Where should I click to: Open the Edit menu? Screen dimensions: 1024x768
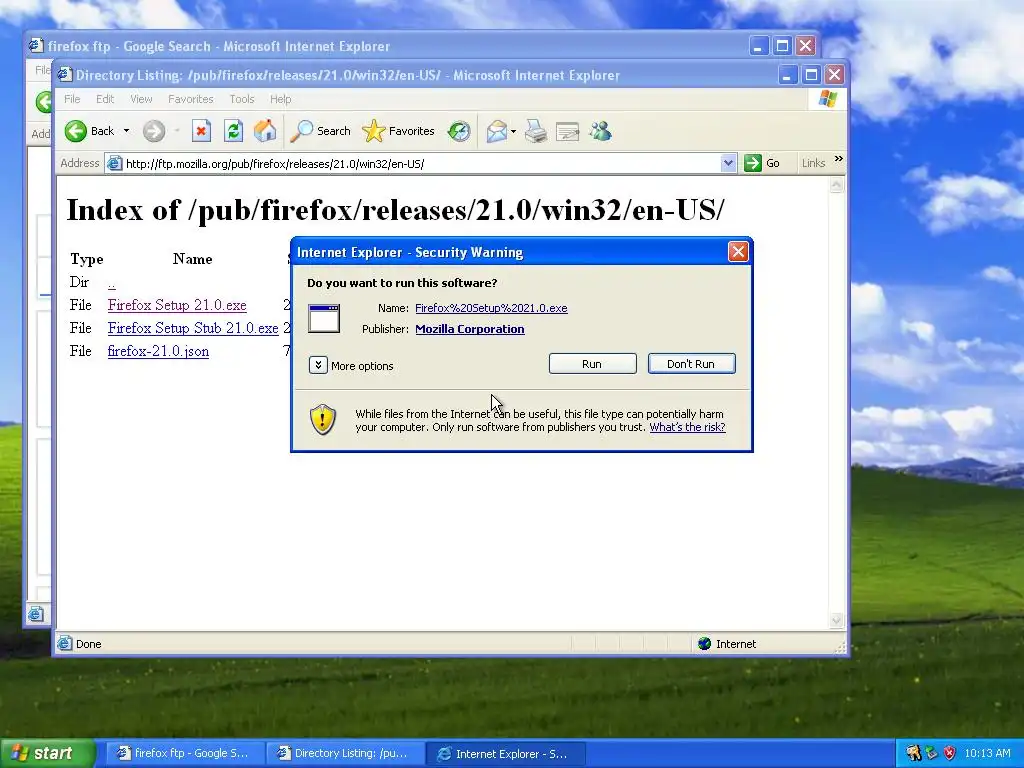pos(105,99)
